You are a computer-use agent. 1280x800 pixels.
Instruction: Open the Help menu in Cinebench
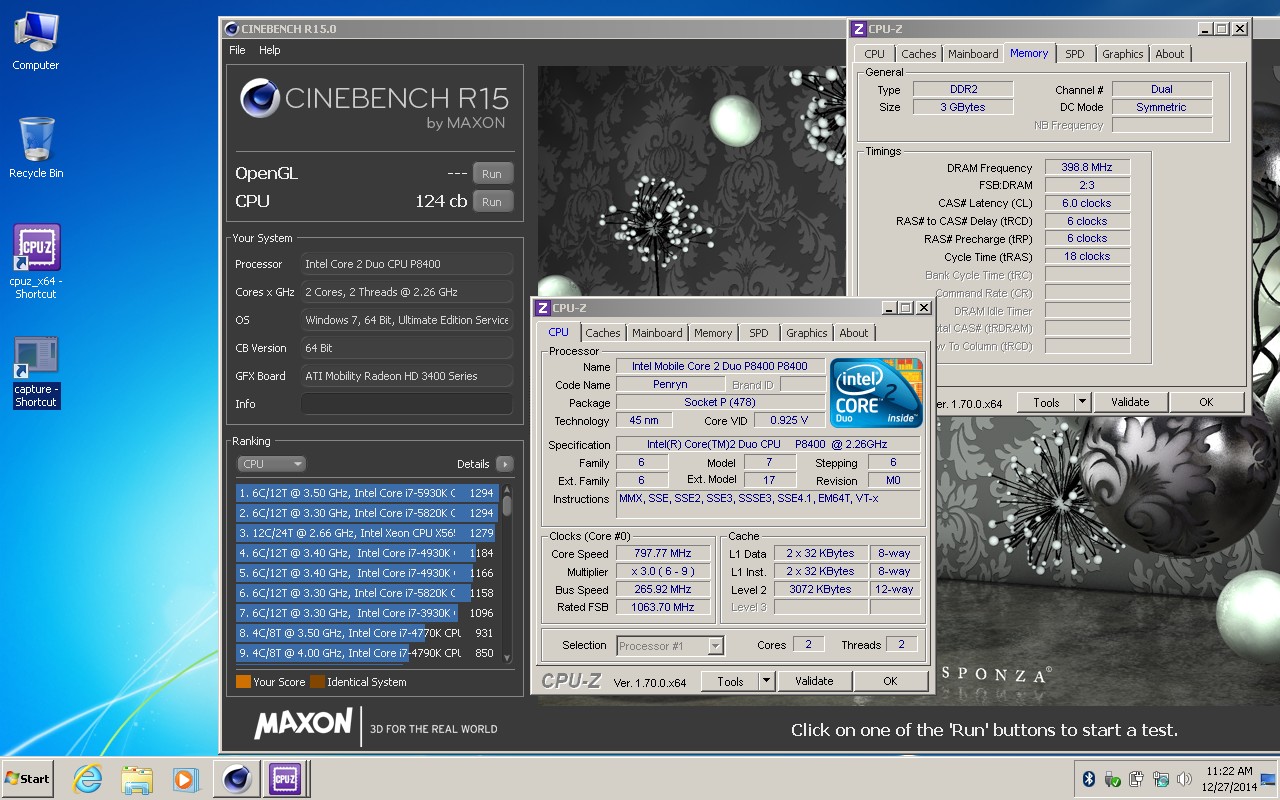(x=270, y=50)
